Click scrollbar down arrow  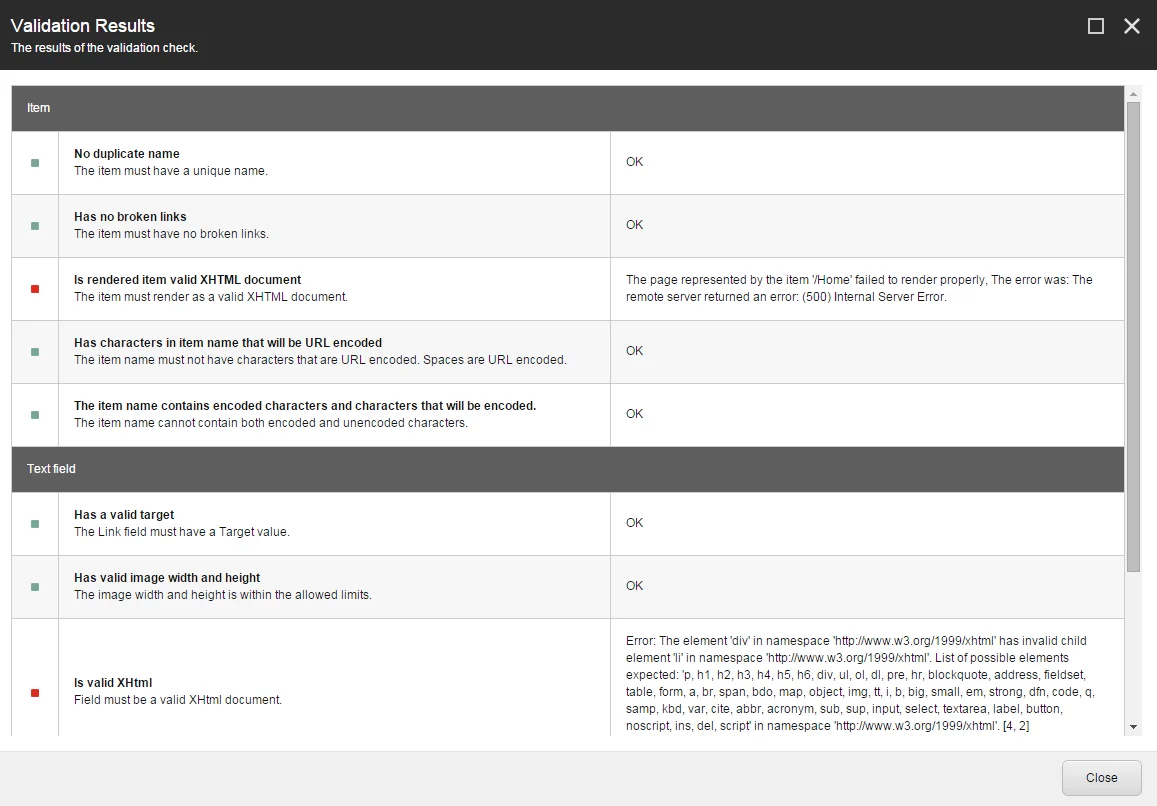1133,727
